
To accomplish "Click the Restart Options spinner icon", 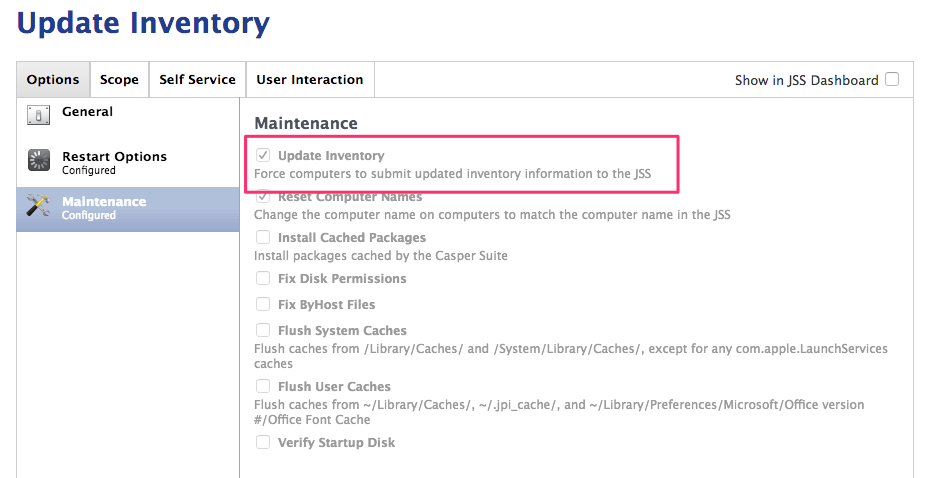I will point(38,160).
